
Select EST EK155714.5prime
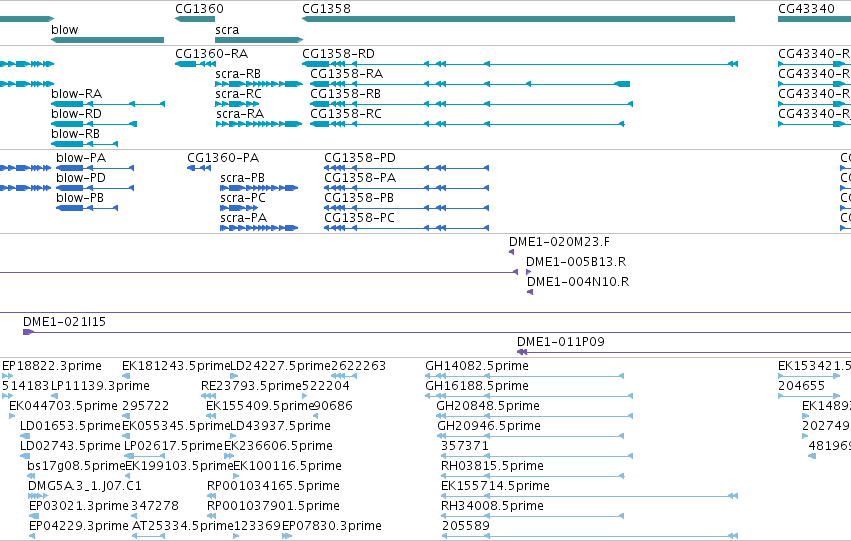point(589,496)
